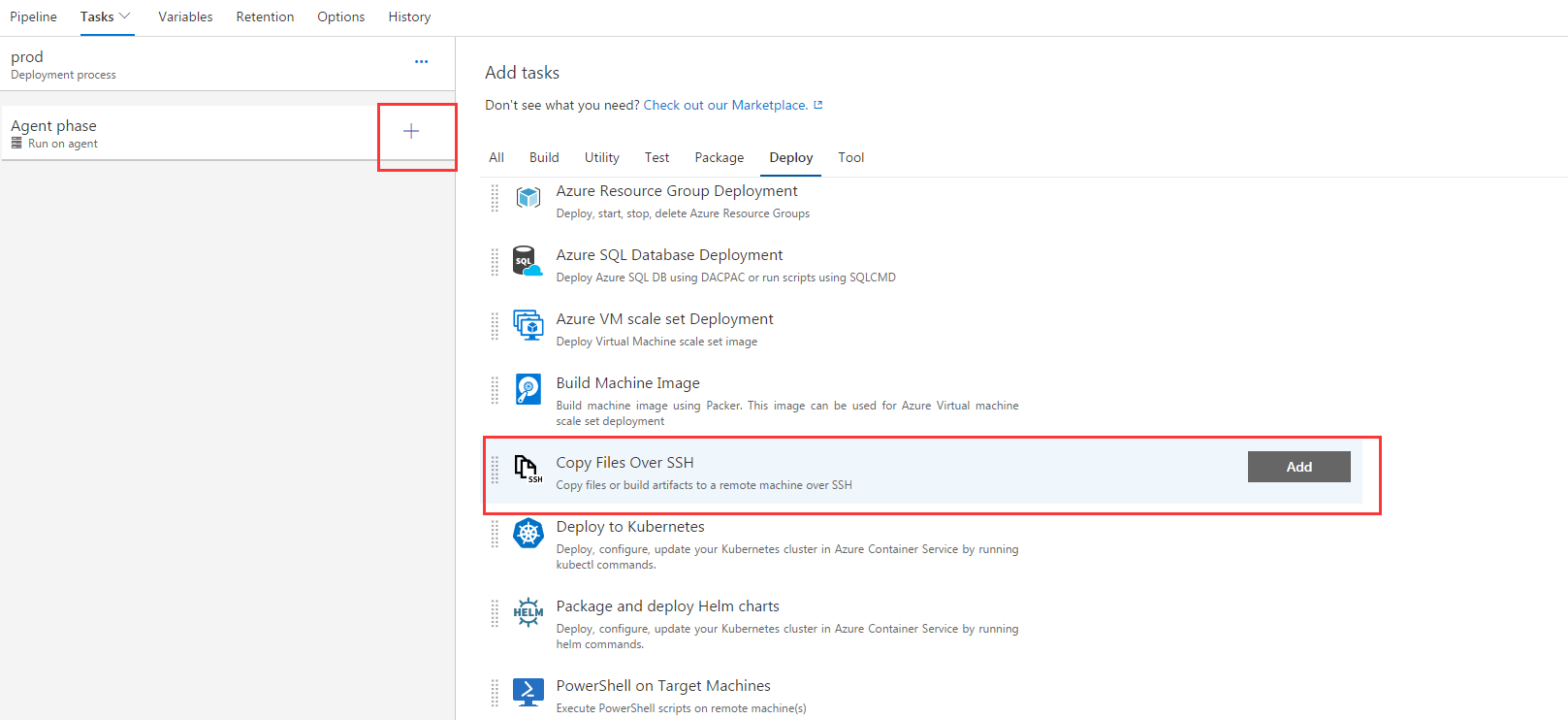Switch to the Package task category

click(720, 157)
